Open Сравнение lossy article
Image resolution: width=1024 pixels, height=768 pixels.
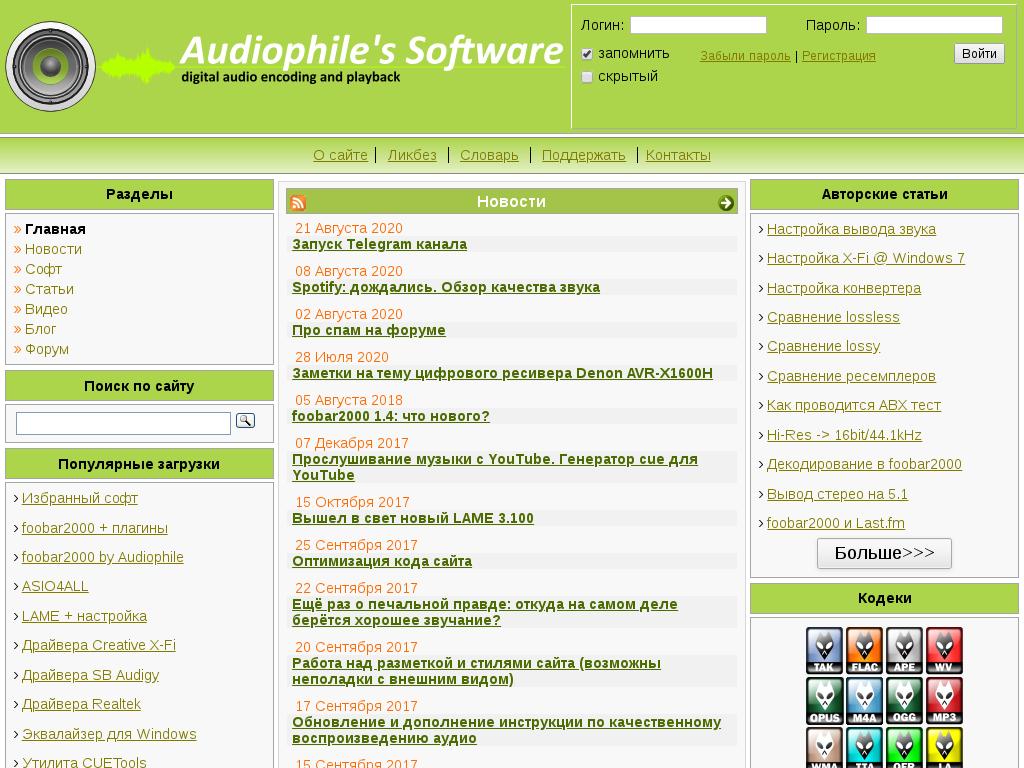click(824, 346)
